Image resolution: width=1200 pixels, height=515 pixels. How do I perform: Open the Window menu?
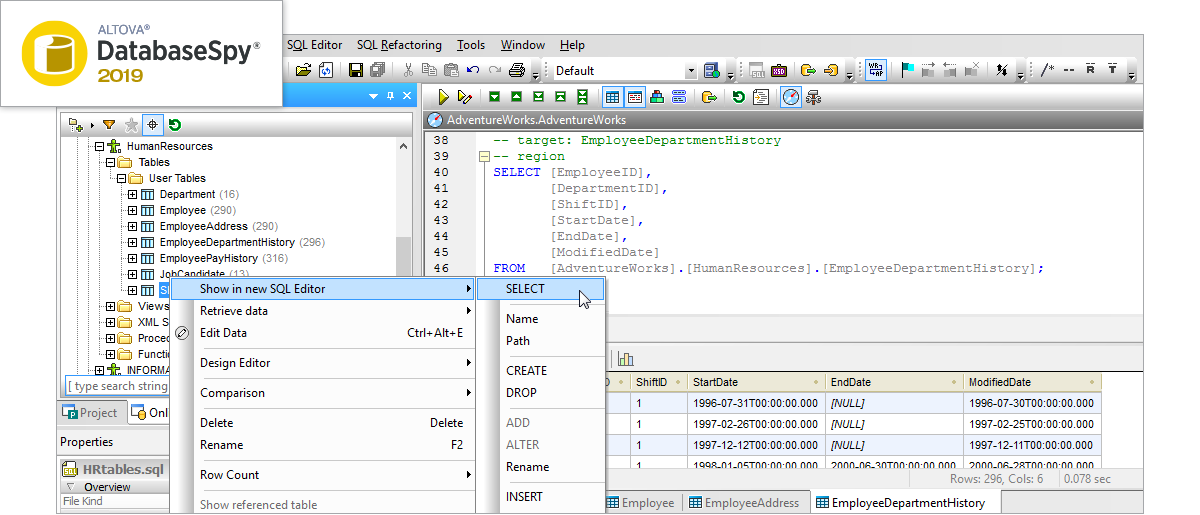(523, 45)
